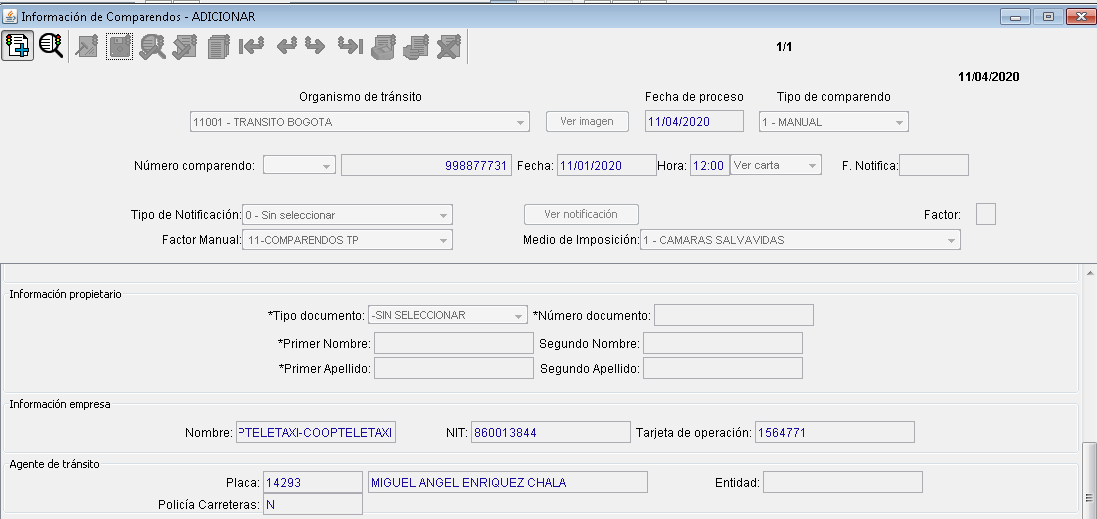Open the Tipo de Notificación dropdown

point(347,215)
